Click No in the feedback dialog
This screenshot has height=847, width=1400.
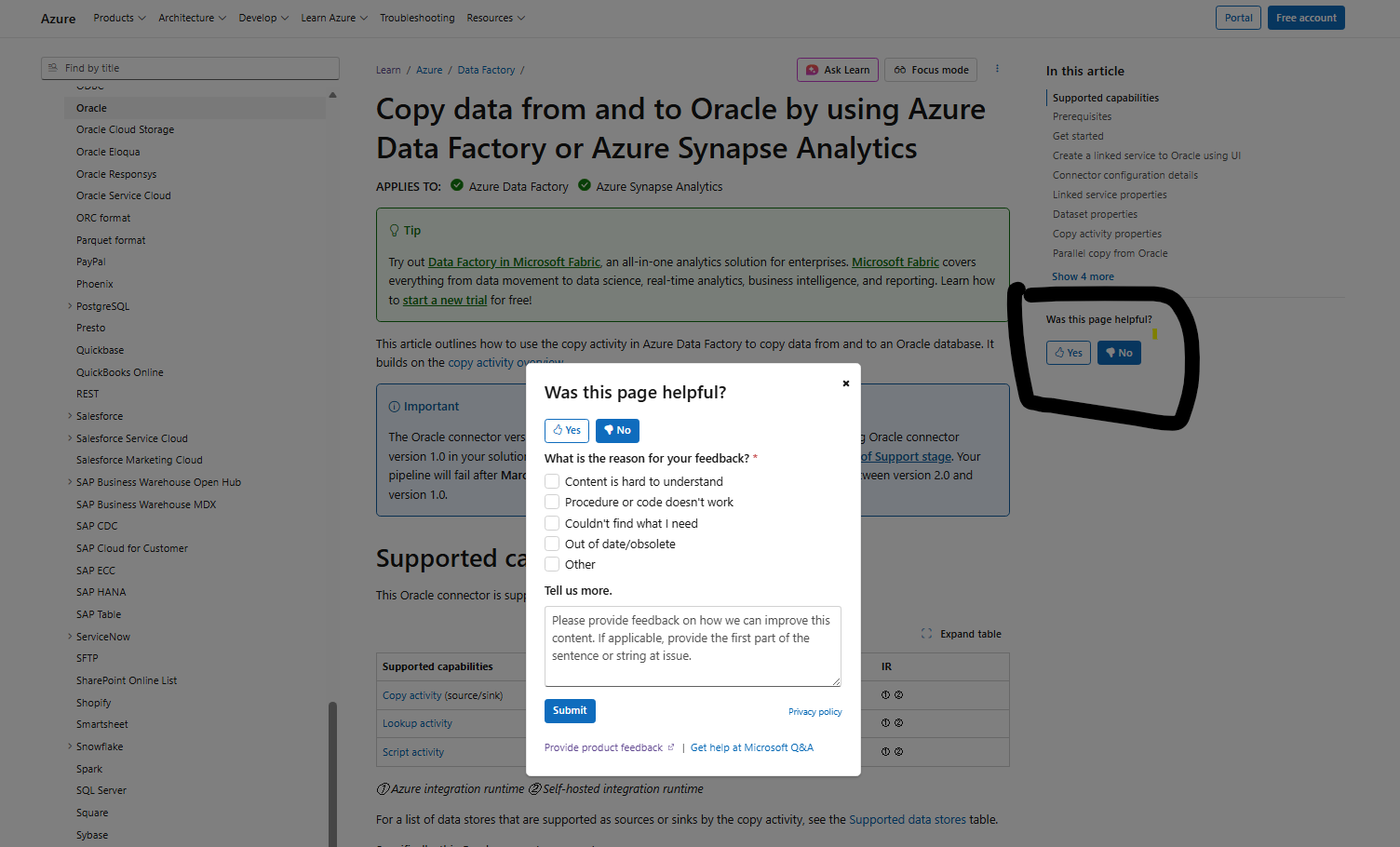[x=617, y=430]
